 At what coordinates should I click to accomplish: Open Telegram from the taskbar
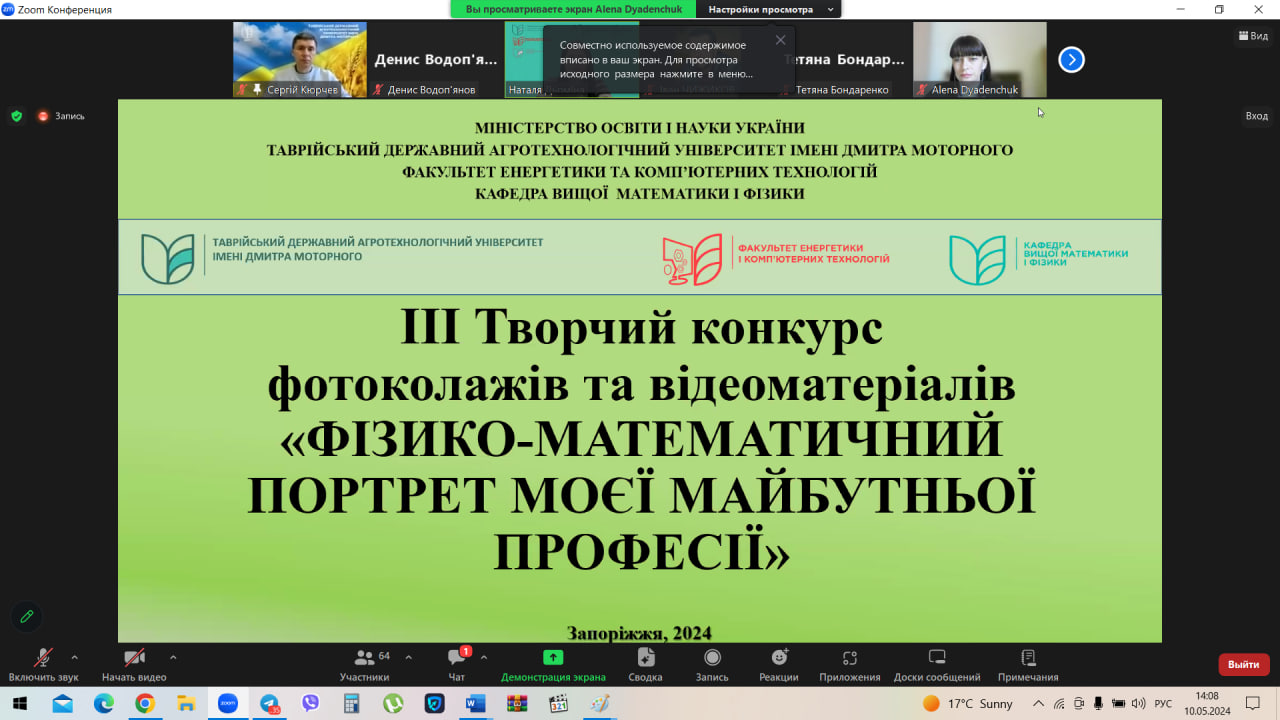point(270,704)
